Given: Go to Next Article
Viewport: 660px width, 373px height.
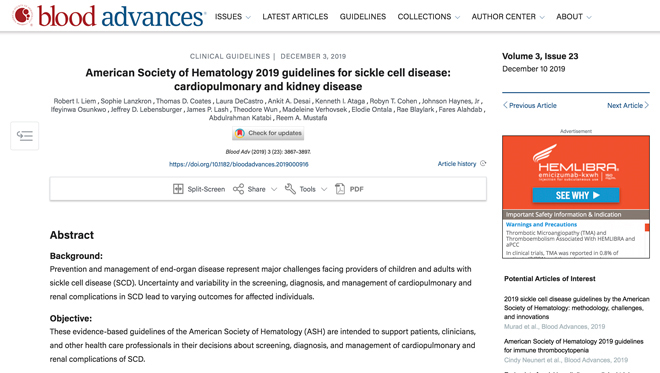Looking at the screenshot, I should click(628, 105).
